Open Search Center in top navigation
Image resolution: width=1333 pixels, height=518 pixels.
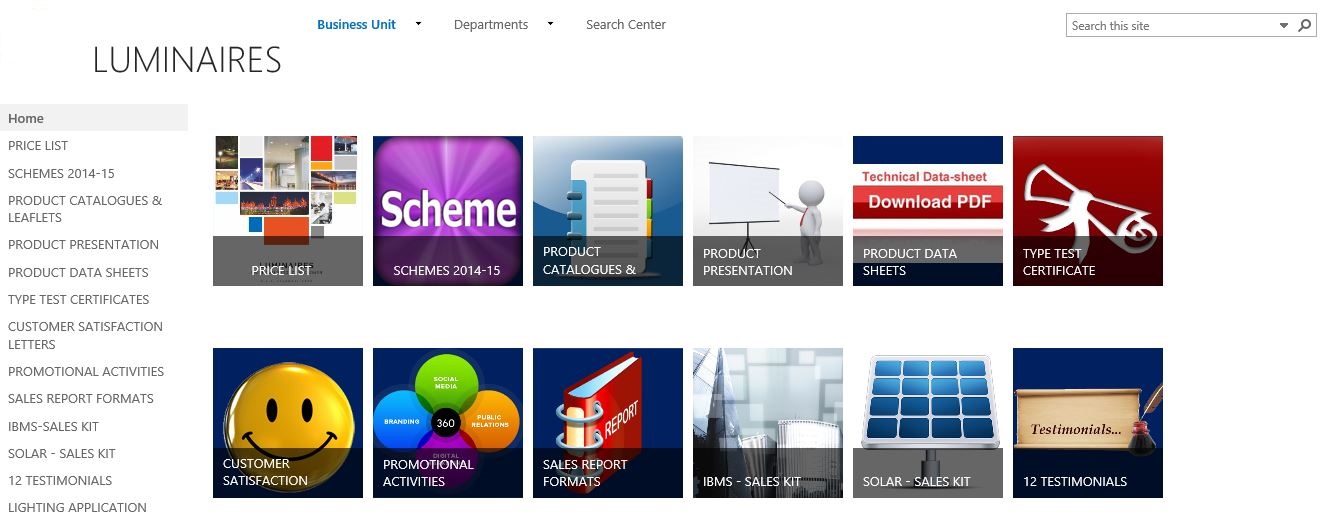click(626, 25)
